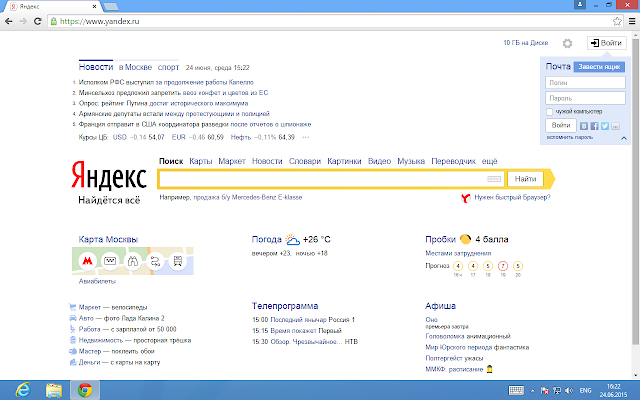Open Переводчик service above search
The height and width of the screenshot is (400, 640).
pyautogui.click(x=453, y=161)
